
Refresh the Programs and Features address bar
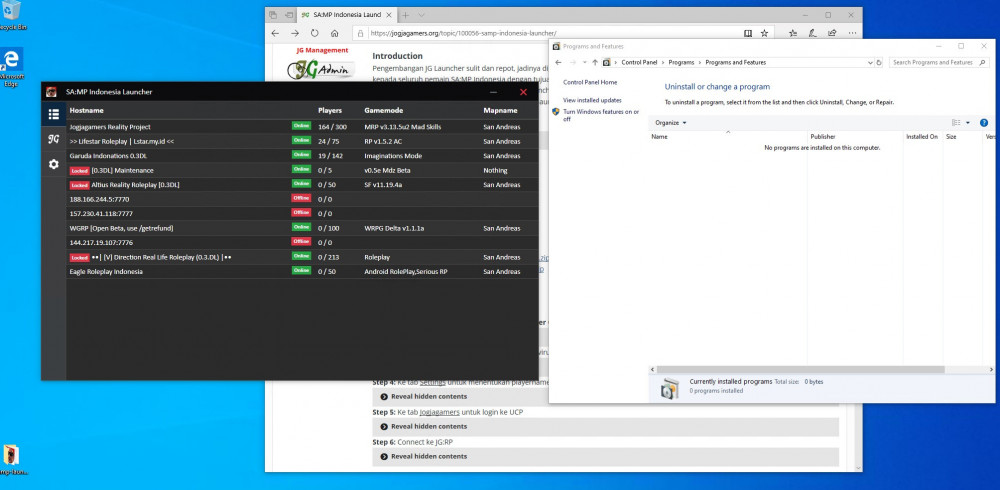[x=879, y=63]
